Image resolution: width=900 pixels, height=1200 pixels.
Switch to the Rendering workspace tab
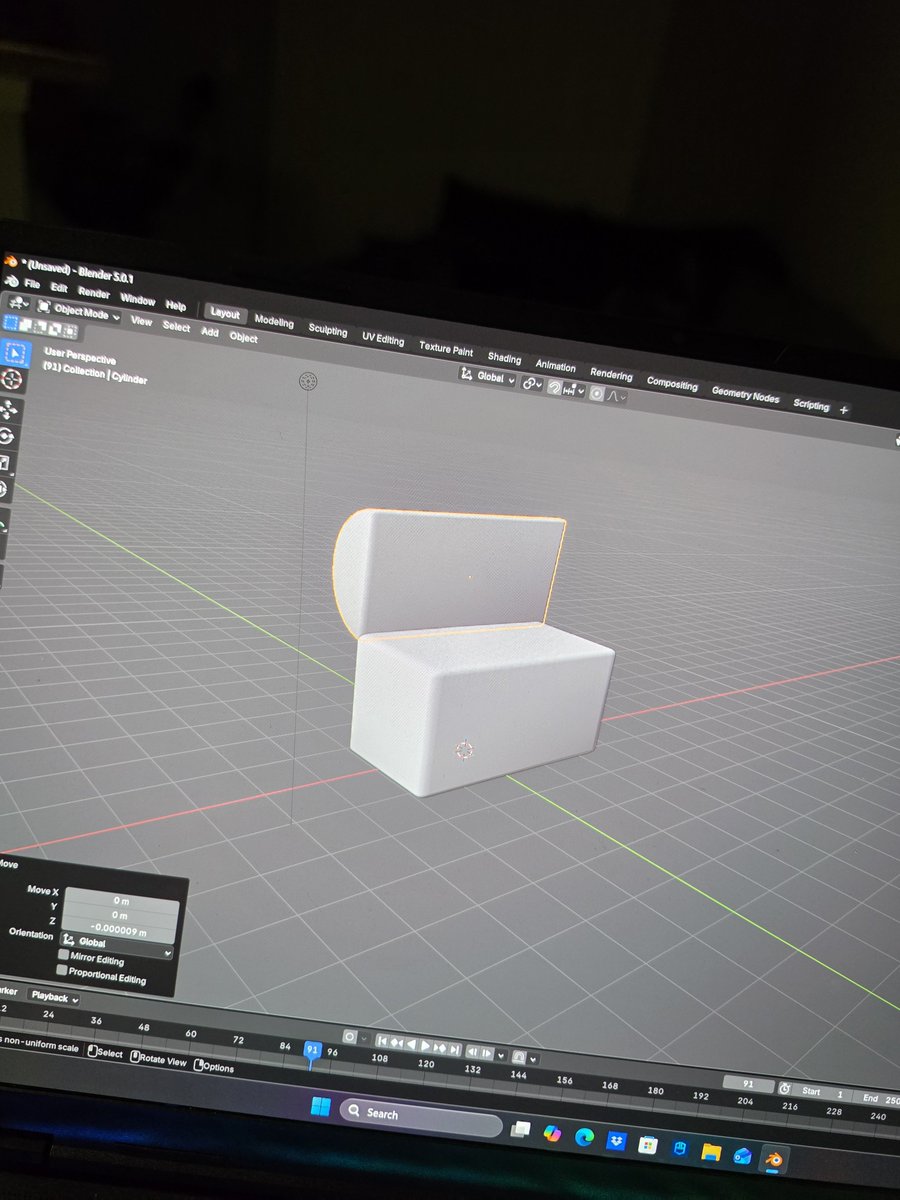coord(611,375)
